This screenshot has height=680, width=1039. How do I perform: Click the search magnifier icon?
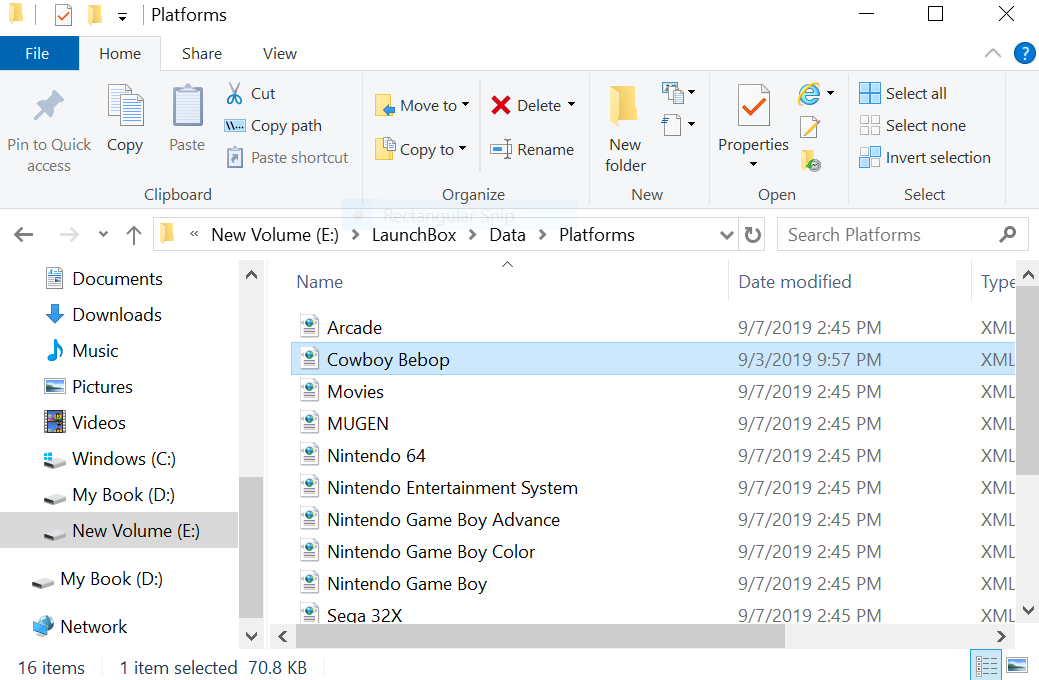pos(1008,234)
